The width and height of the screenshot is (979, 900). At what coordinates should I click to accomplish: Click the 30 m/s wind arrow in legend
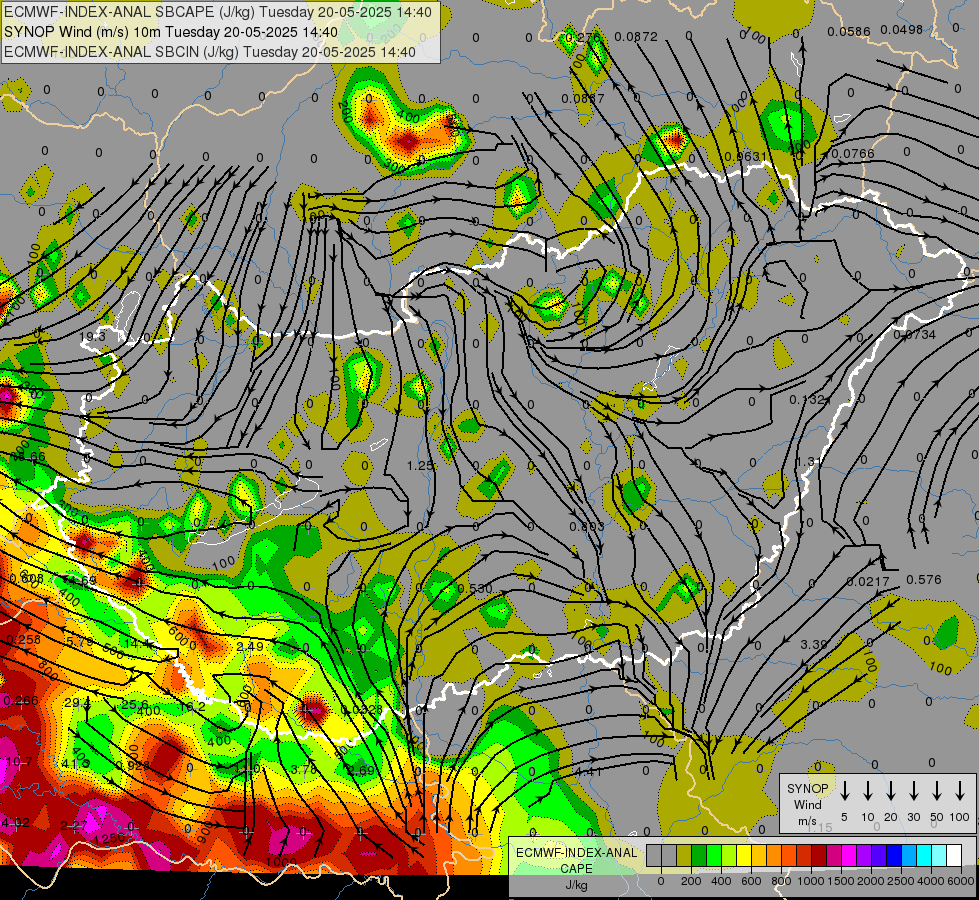pyautogui.click(x=913, y=791)
